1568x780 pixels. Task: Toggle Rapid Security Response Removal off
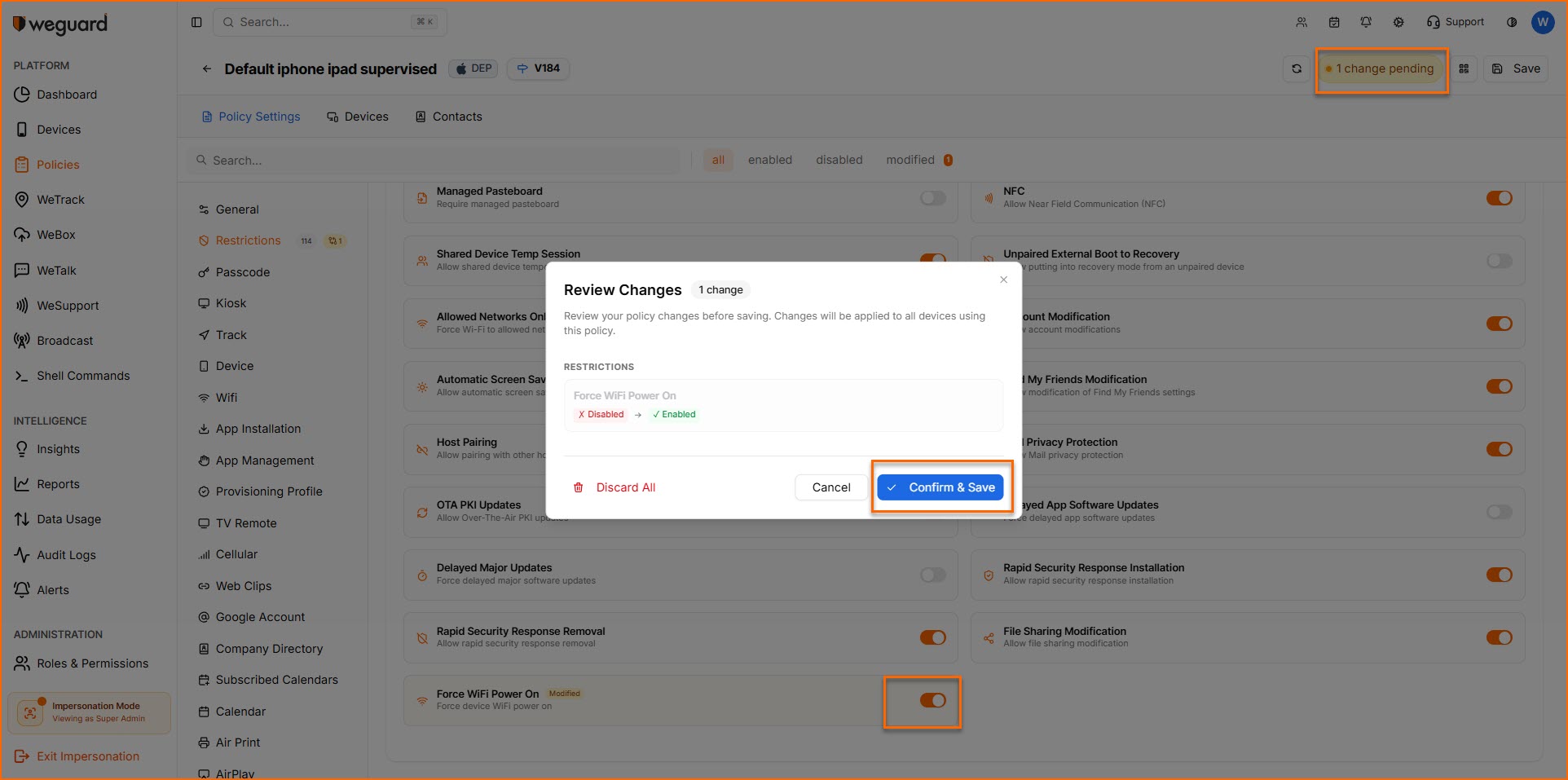click(x=932, y=637)
